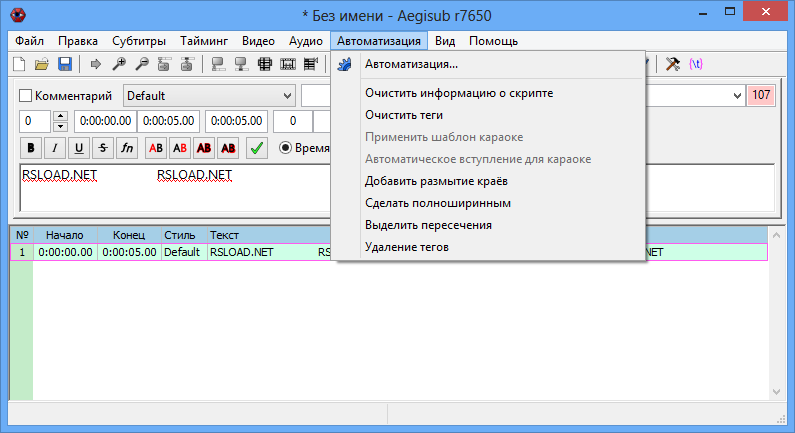Click the Начало column header
This screenshot has height=433, width=795.
[x=65, y=235]
